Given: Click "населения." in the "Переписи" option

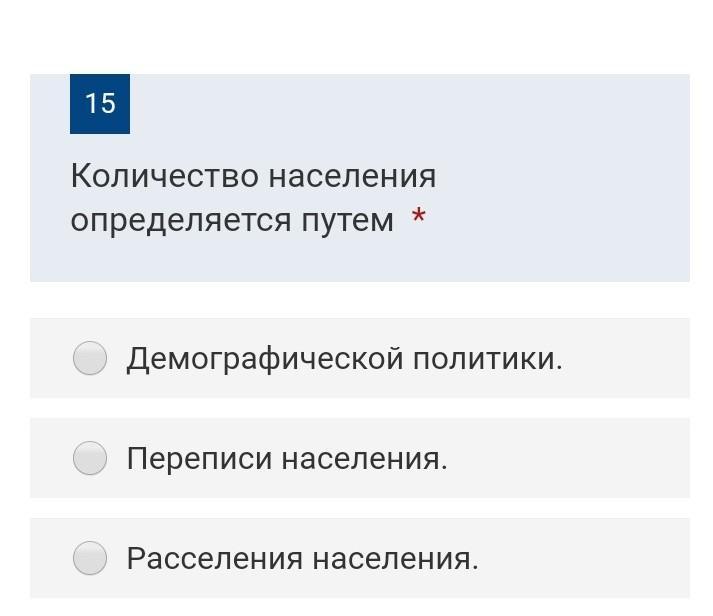Looking at the screenshot, I should [x=364, y=459].
